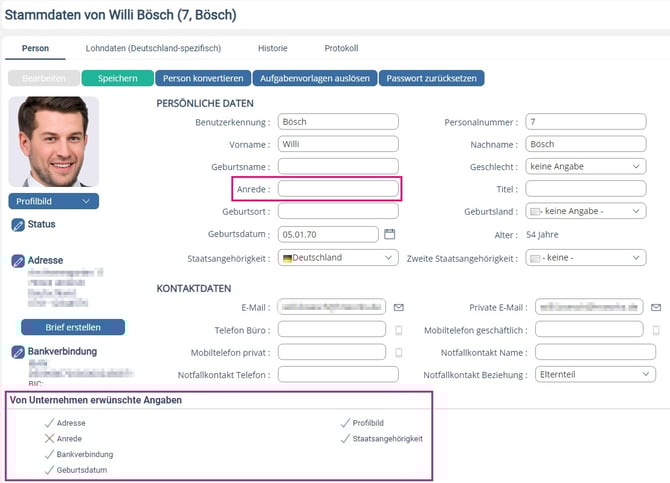The image size is (670, 483).
Task: Click the Passwort zurücksetzen button
Action: [432, 78]
